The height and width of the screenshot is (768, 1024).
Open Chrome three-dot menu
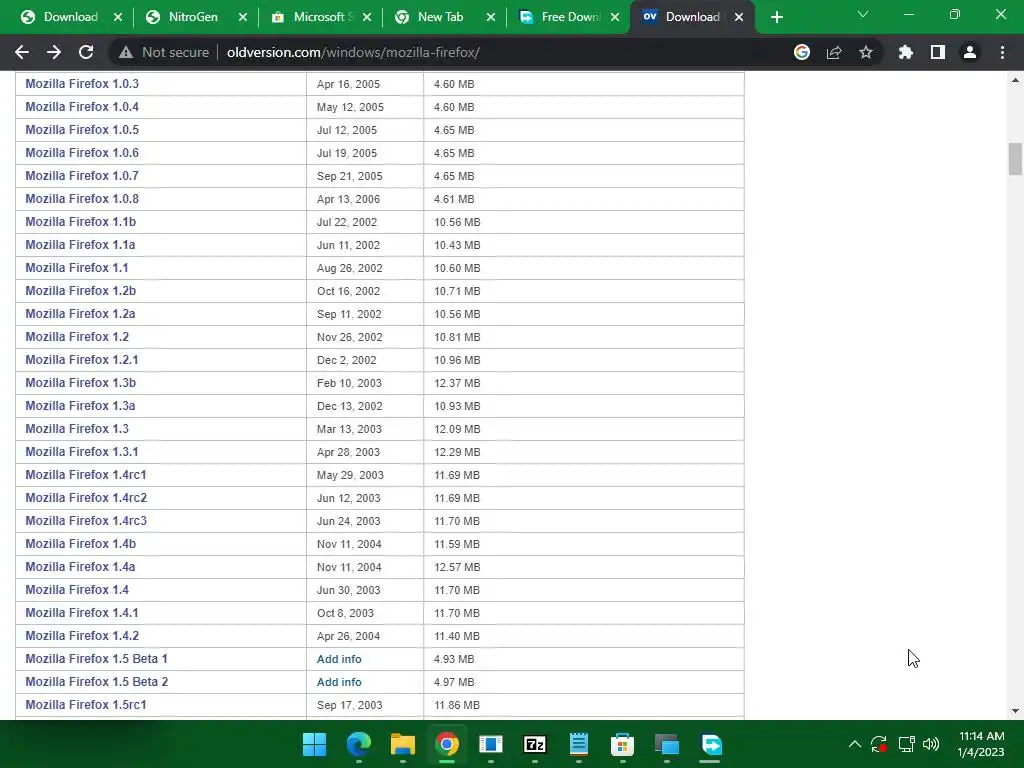1002,52
